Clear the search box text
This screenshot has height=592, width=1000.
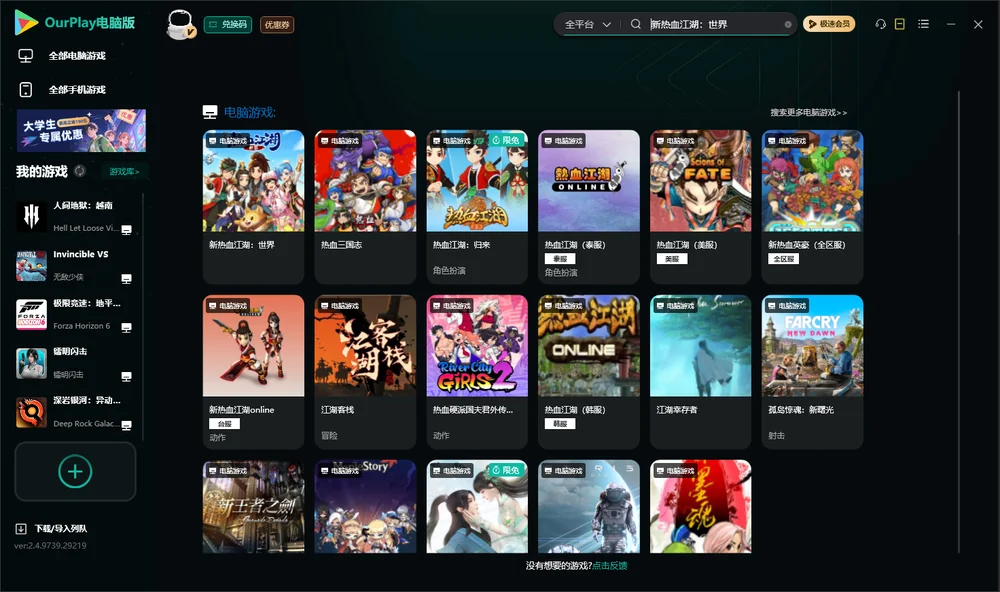coord(788,24)
